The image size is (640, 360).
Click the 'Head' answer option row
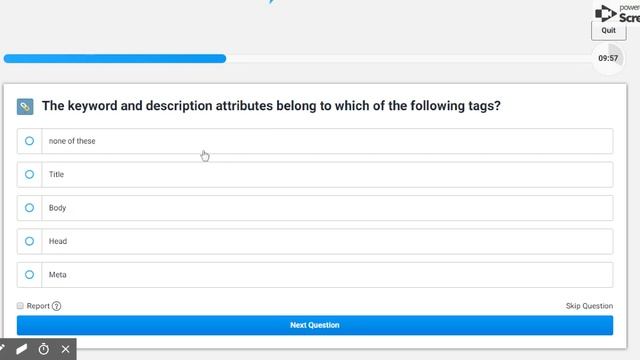[x=315, y=241]
